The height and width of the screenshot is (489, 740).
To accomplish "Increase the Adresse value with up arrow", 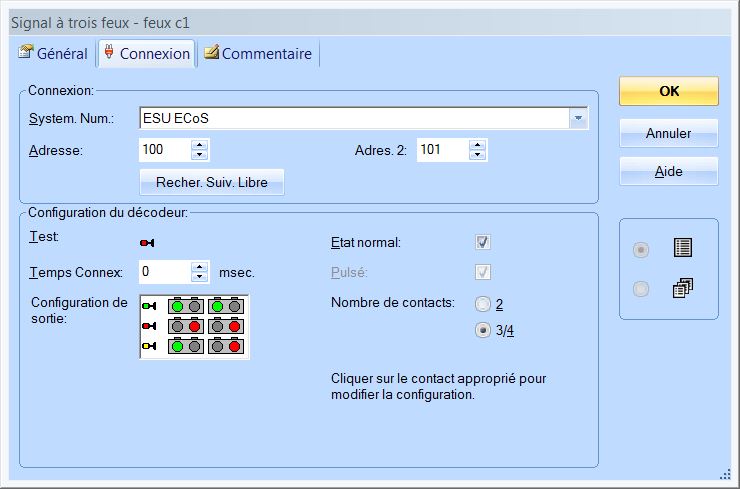I will pos(200,145).
